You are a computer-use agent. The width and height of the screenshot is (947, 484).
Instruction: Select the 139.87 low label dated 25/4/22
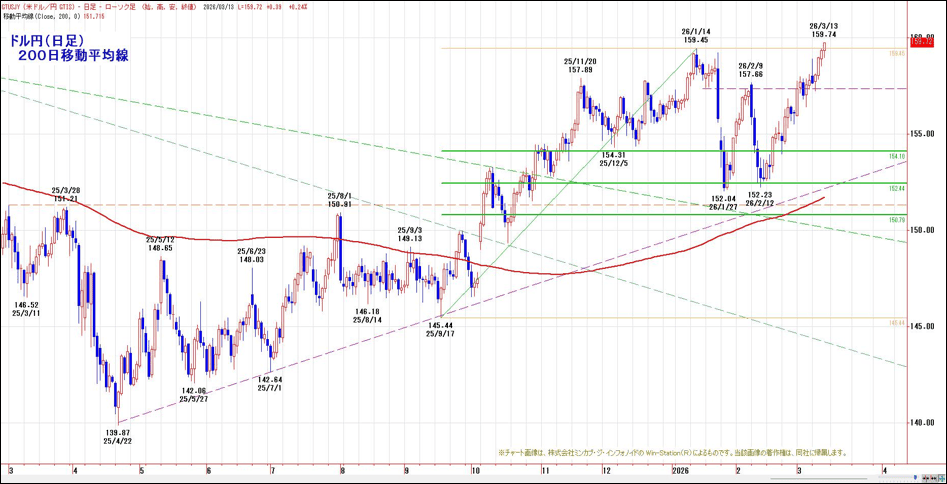click(117, 435)
